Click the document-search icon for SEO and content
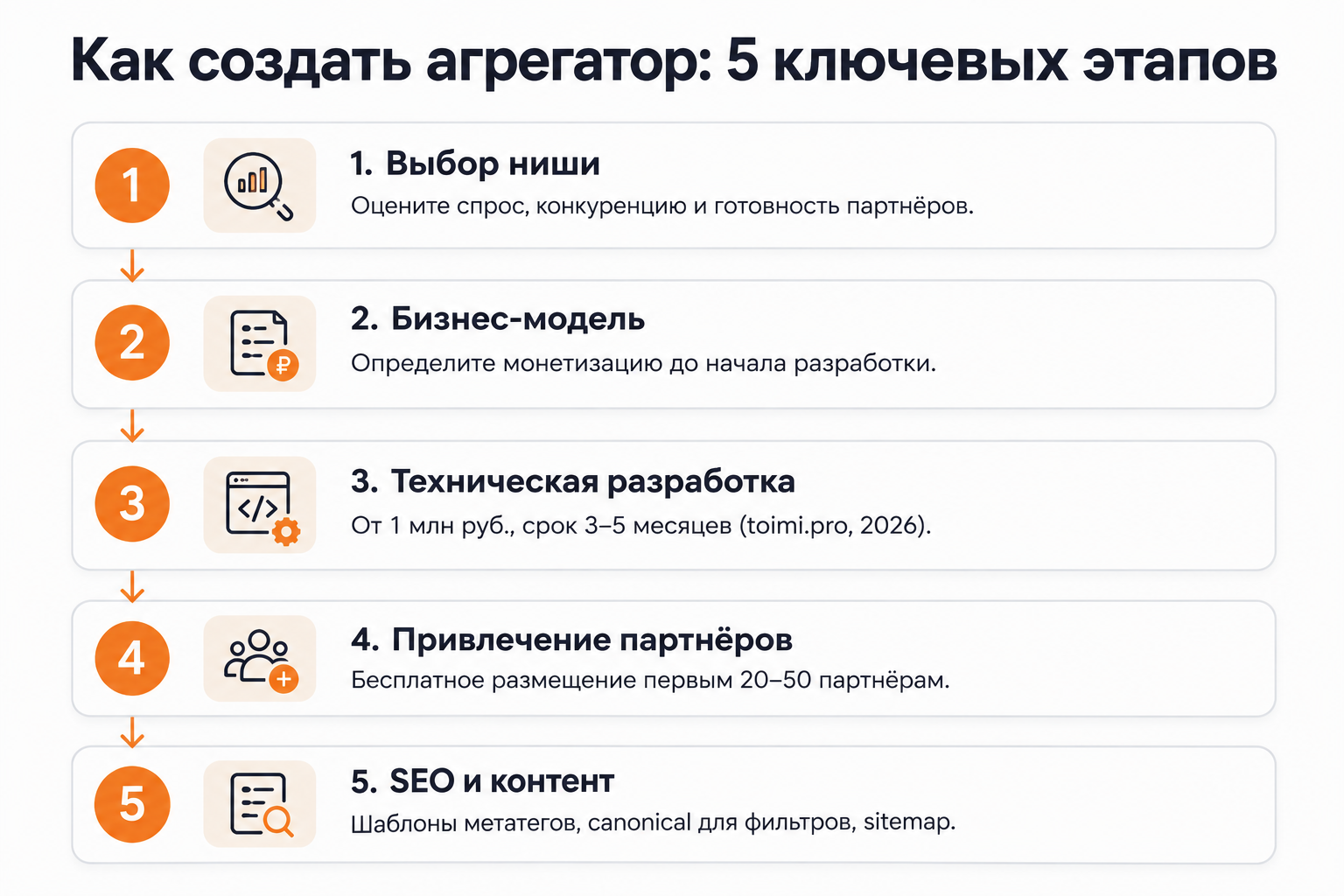Viewport: 1344px width, 896px height. tap(259, 804)
